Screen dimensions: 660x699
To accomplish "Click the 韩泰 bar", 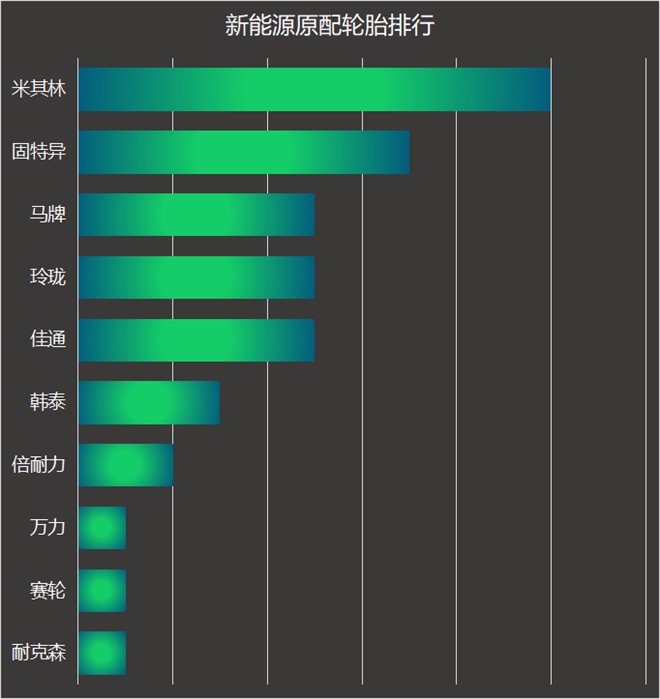I will pyautogui.click(x=148, y=403).
